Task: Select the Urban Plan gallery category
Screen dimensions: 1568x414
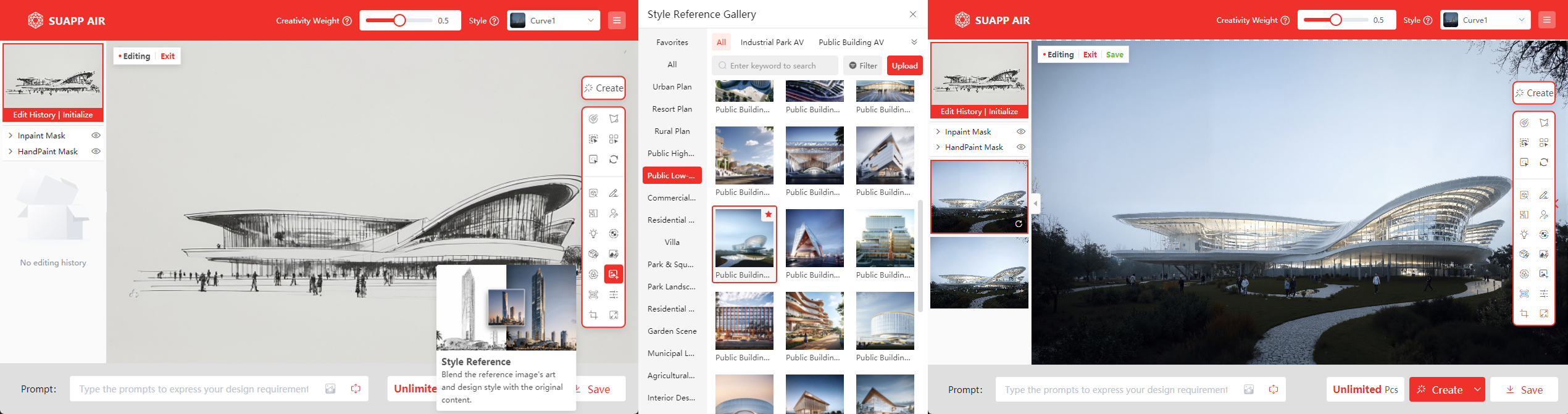Action: click(672, 86)
